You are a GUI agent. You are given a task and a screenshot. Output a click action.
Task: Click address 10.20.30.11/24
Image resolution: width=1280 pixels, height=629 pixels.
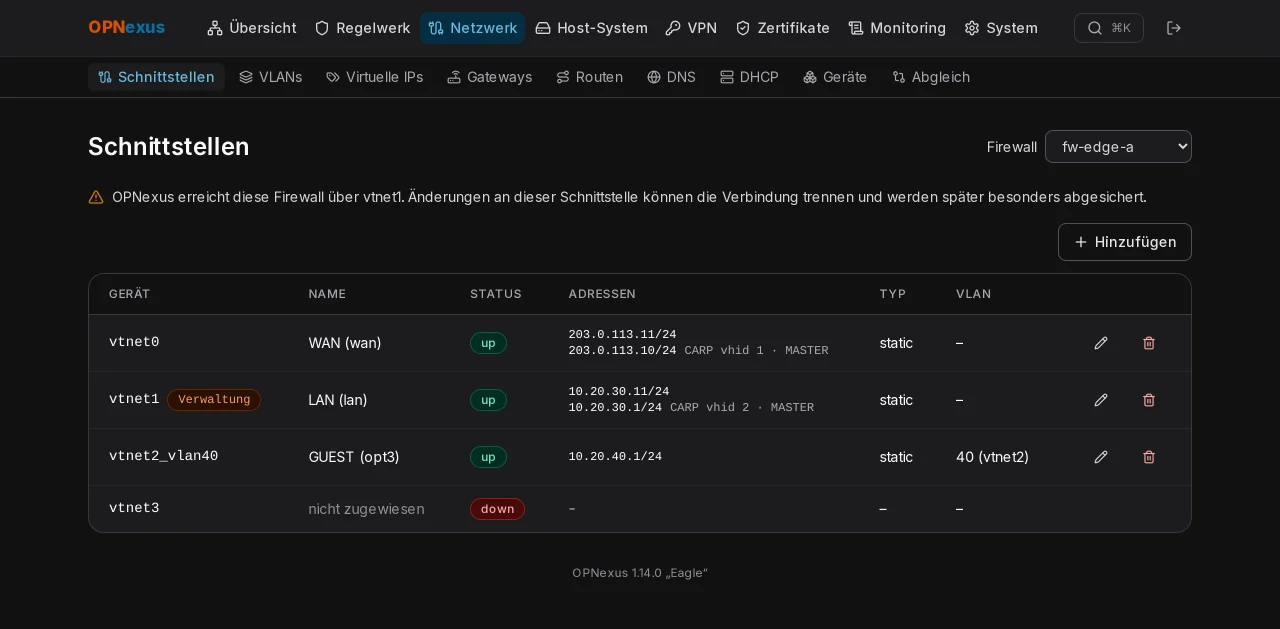click(x=619, y=392)
